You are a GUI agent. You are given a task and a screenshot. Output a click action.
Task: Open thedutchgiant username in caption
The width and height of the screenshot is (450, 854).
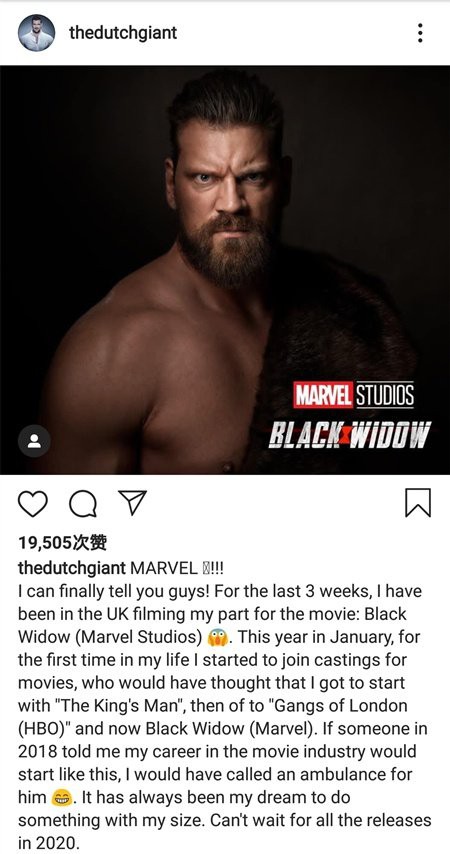[72, 568]
